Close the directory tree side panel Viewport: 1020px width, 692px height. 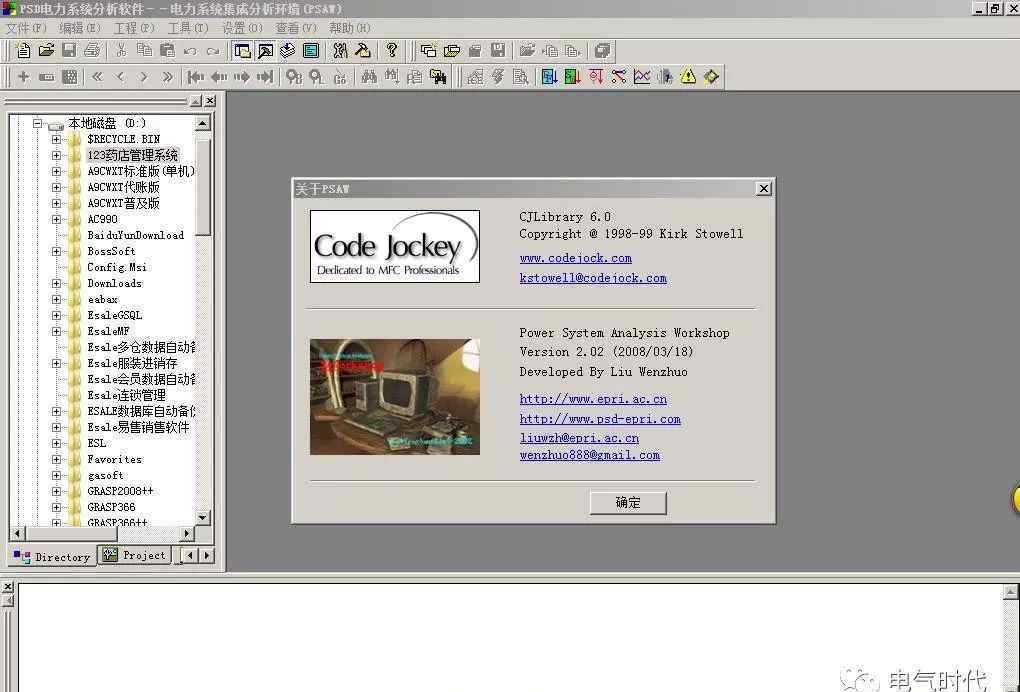pos(210,101)
